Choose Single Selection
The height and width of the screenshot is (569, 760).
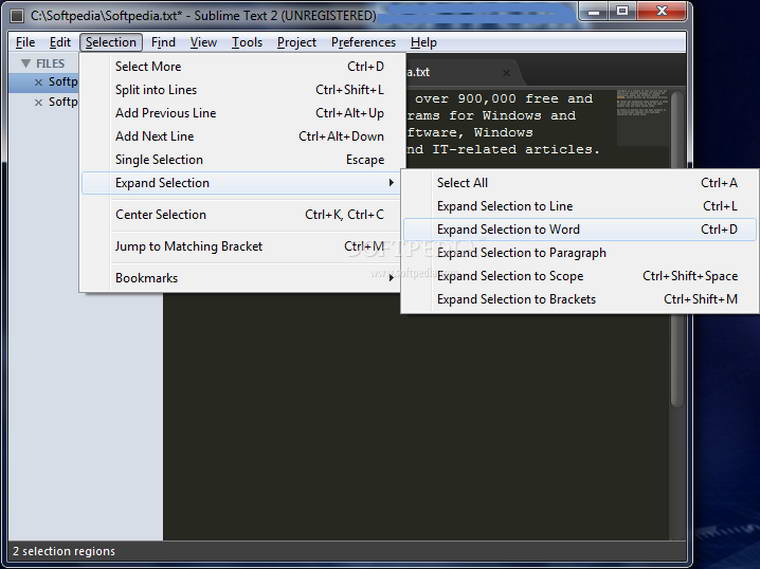click(x=242, y=159)
